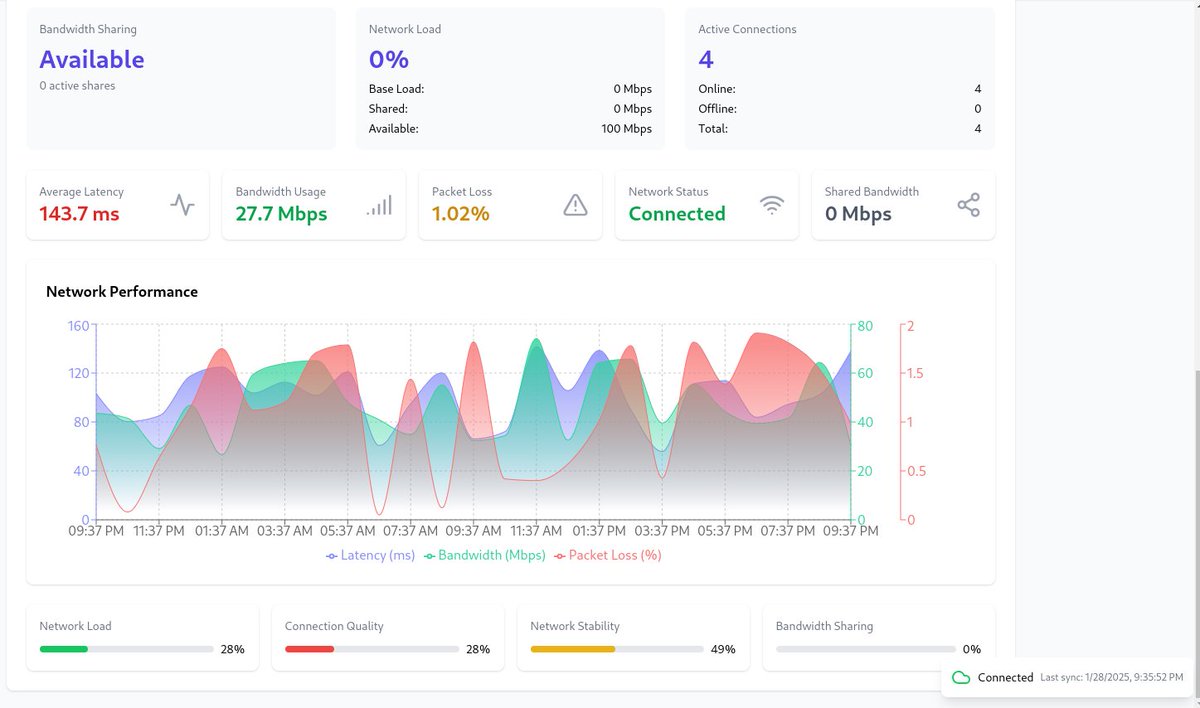Click the 1.02% packet loss value
This screenshot has width=1200, height=708.
461,214
